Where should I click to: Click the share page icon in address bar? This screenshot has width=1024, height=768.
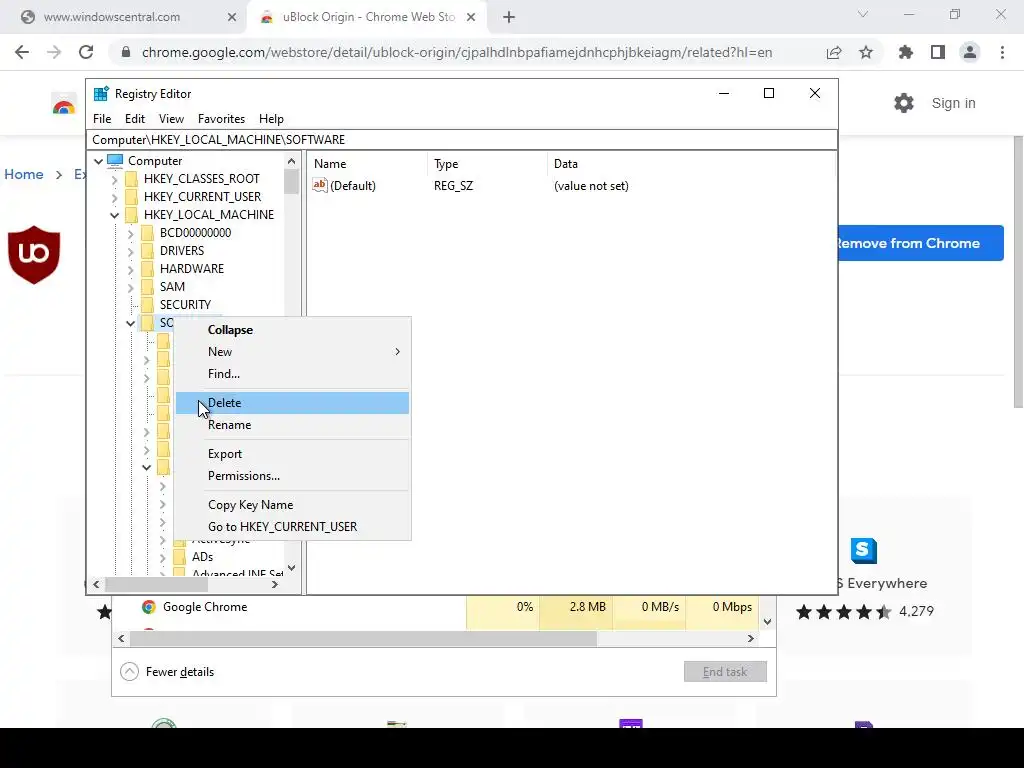[x=834, y=52]
